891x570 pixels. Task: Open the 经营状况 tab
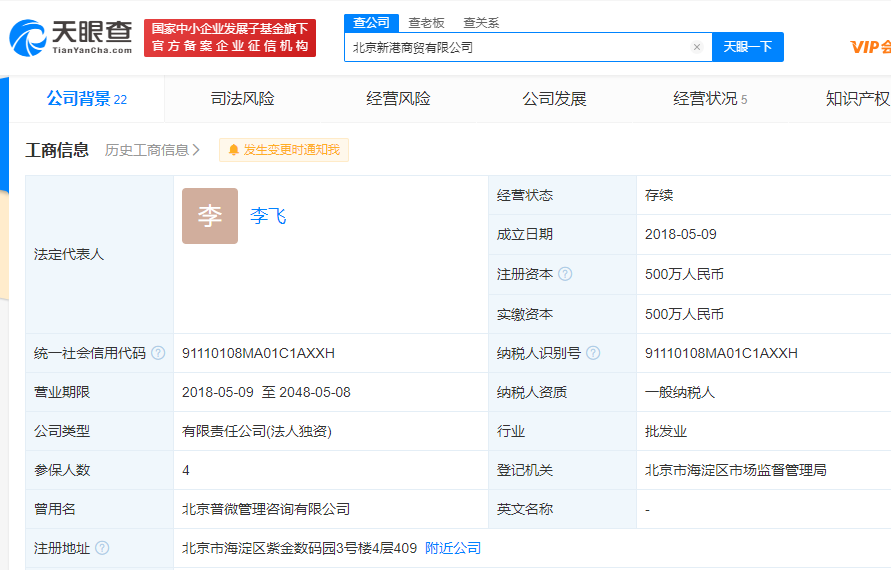click(x=709, y=99)
